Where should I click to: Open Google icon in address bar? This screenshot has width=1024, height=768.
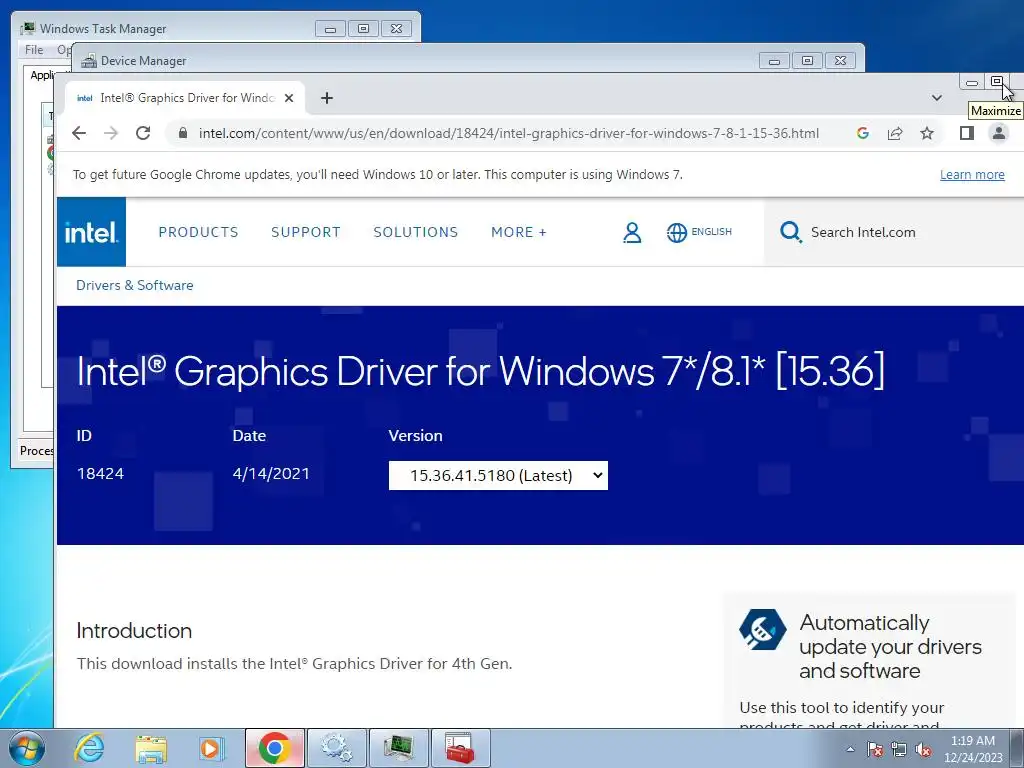click(x=863, y=133)
